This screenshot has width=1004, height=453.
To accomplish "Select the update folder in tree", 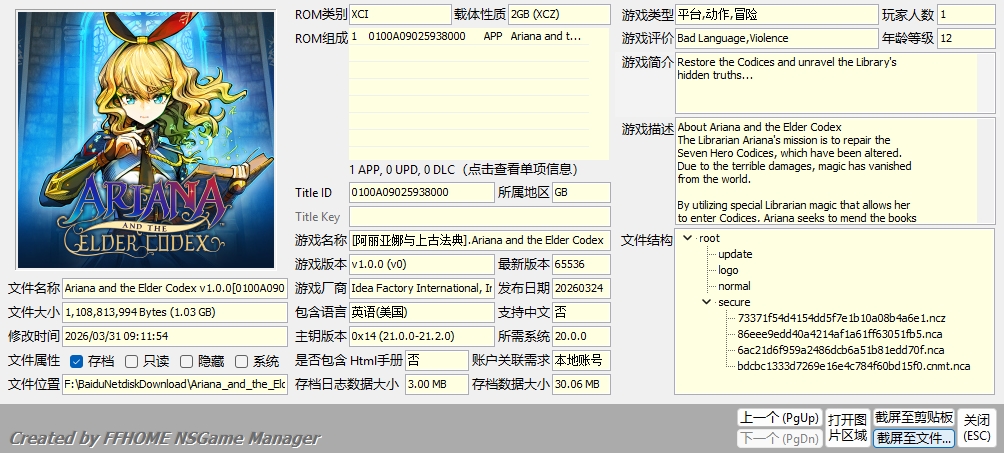I will (734, 254).
